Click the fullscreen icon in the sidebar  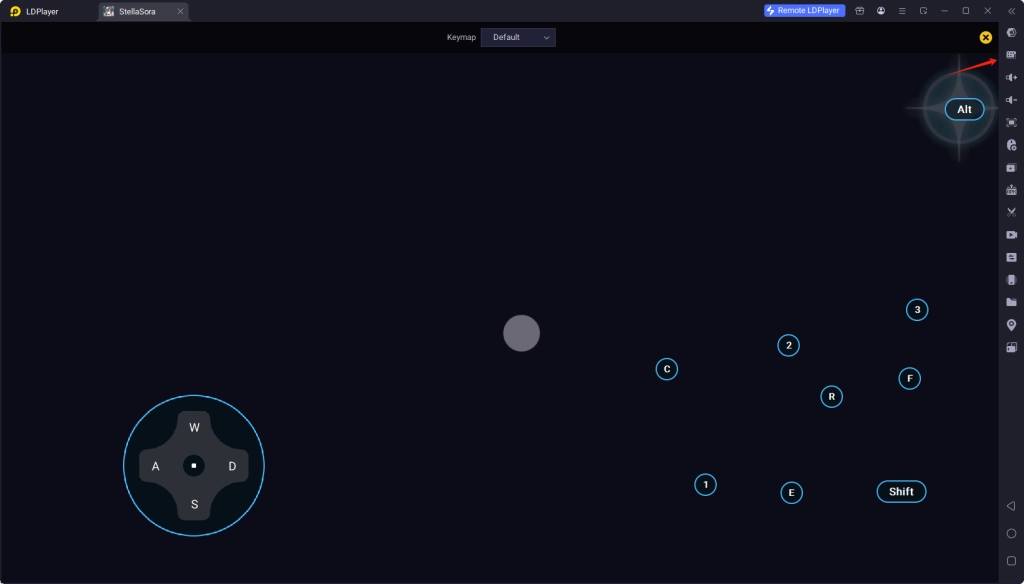click(x=1010, y=122)
